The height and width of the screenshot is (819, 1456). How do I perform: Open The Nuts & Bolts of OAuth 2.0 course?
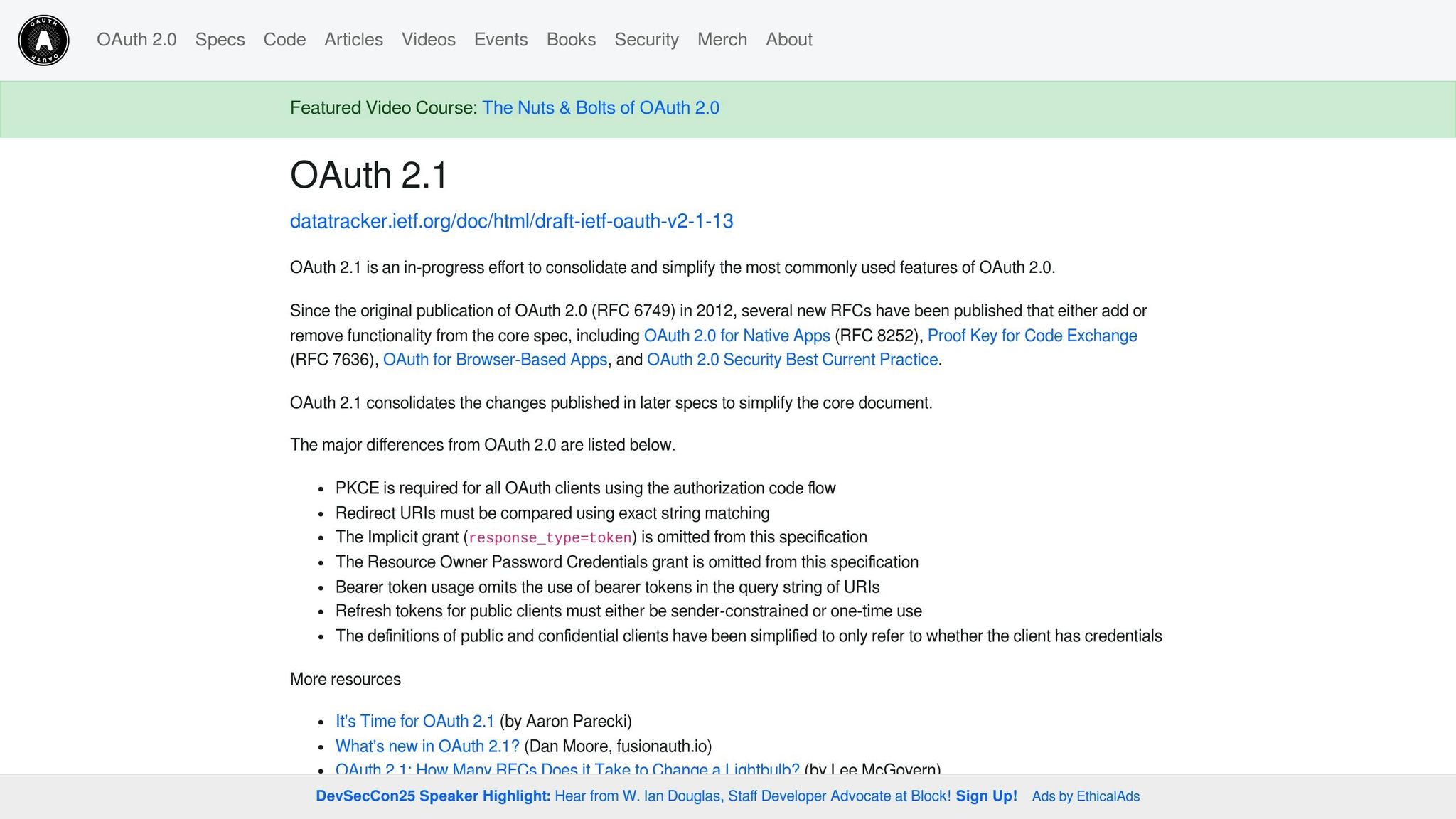[x=601, y=107]
